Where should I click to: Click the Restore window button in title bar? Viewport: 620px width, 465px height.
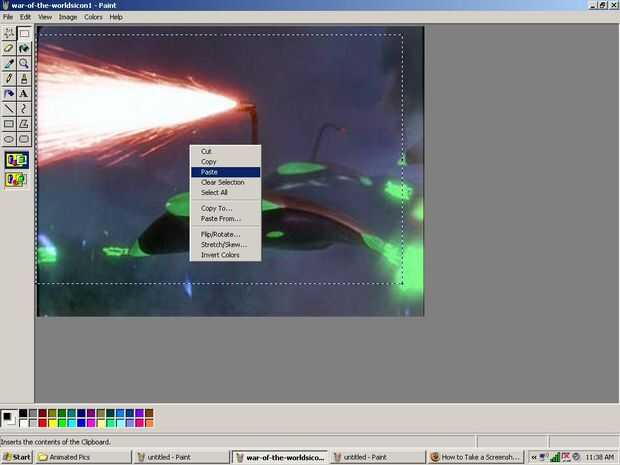click(603, 5)
